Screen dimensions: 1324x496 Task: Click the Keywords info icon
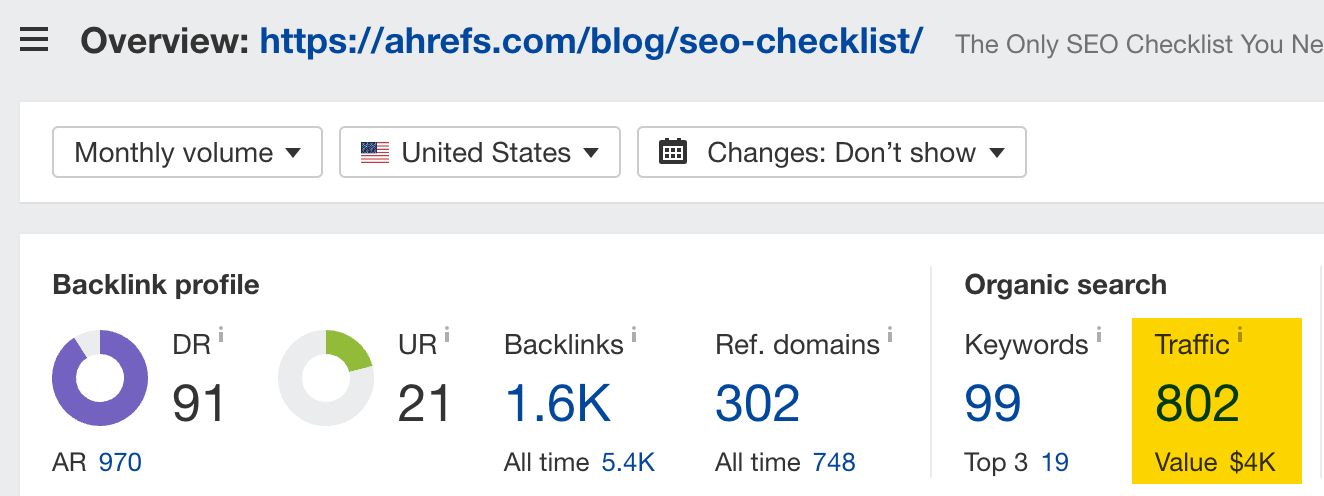pyautogui.click(x=1098, y=335)
